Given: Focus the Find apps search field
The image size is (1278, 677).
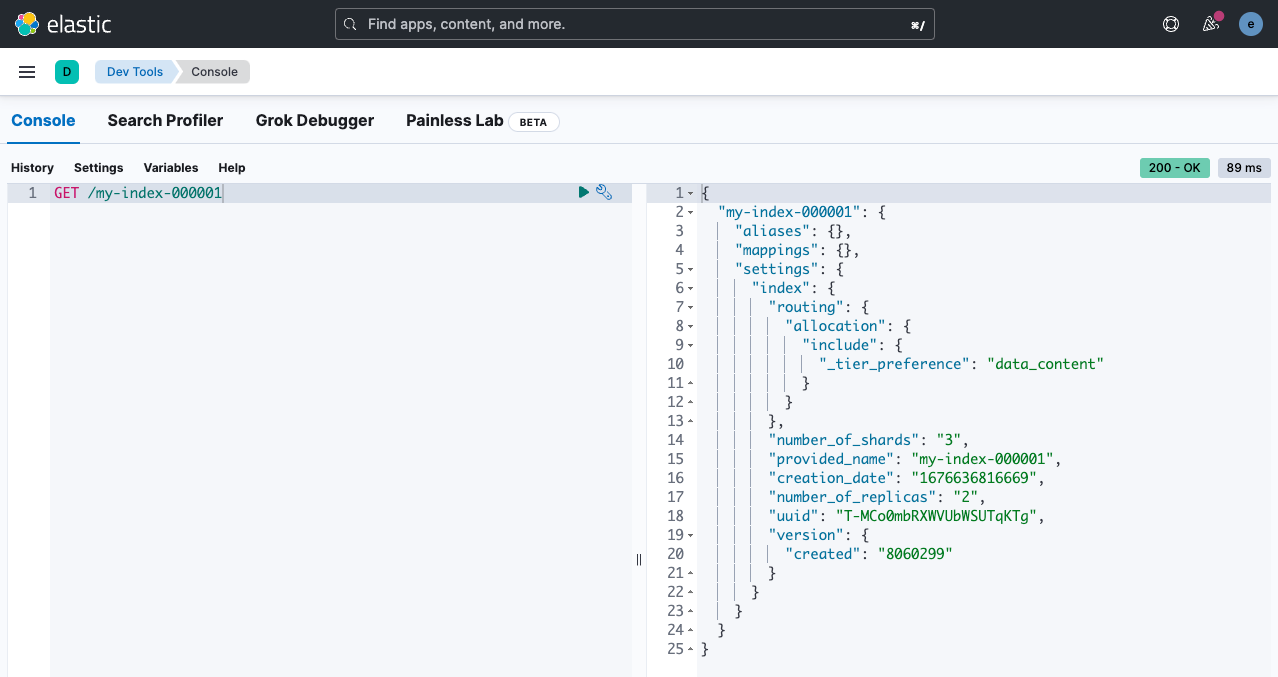Looking at the screenshot, I should coord(635,24).
